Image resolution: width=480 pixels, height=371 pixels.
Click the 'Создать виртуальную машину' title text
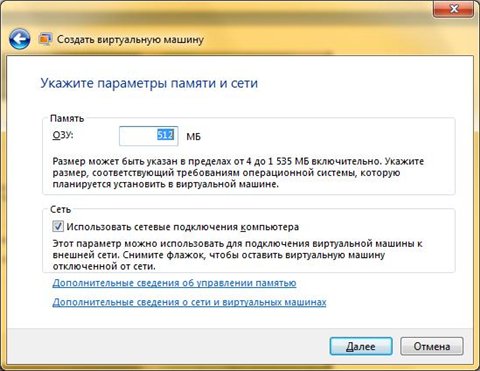coord(130,39)
